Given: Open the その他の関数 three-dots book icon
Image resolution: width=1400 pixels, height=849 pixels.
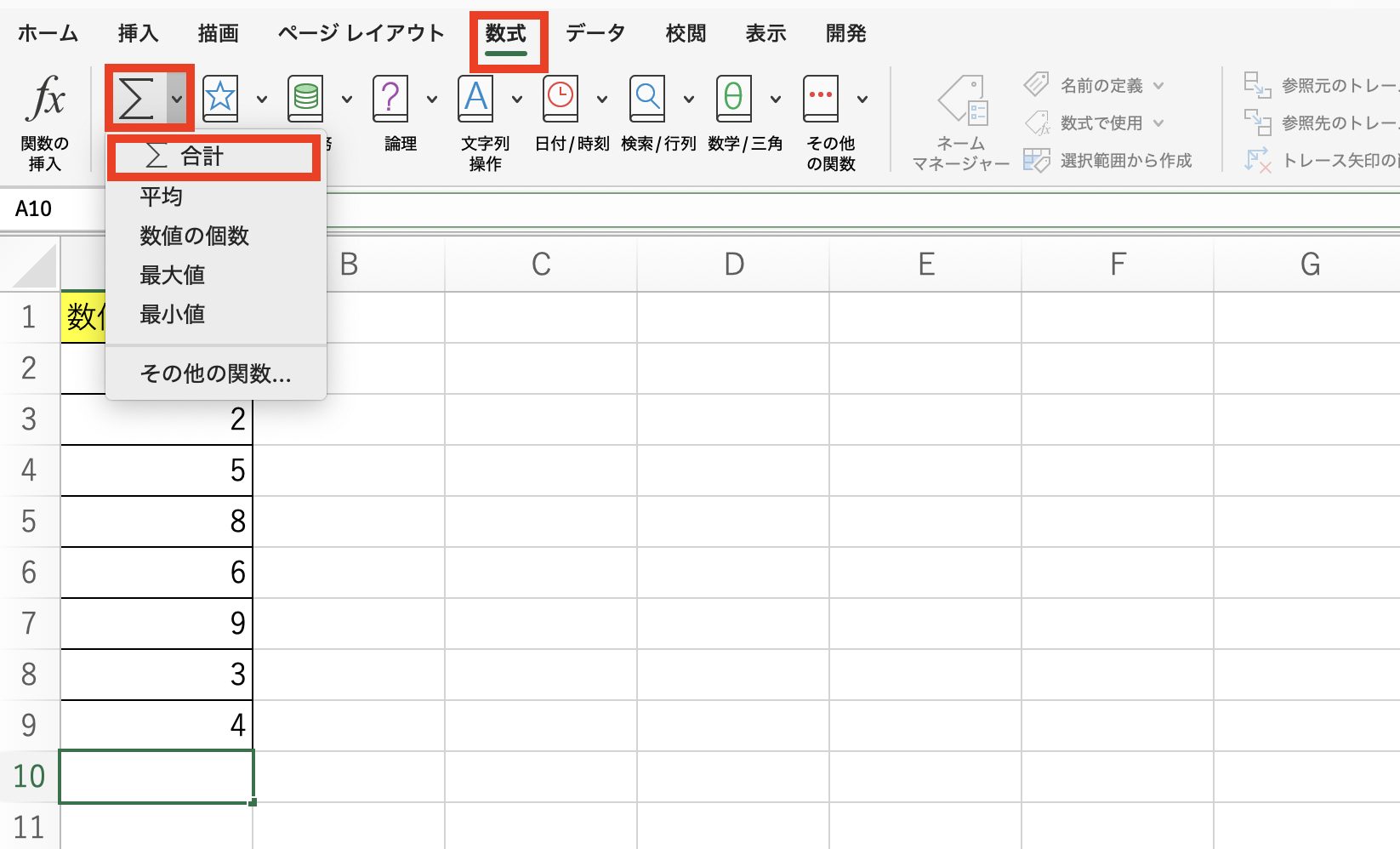Looking at the screenshot, I should click(x=821, y=99).
